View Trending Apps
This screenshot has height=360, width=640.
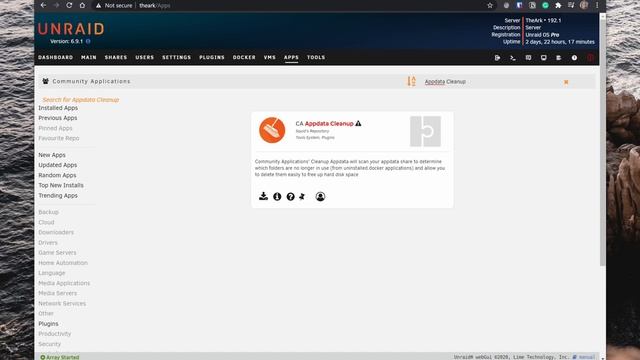coord(58,196)
